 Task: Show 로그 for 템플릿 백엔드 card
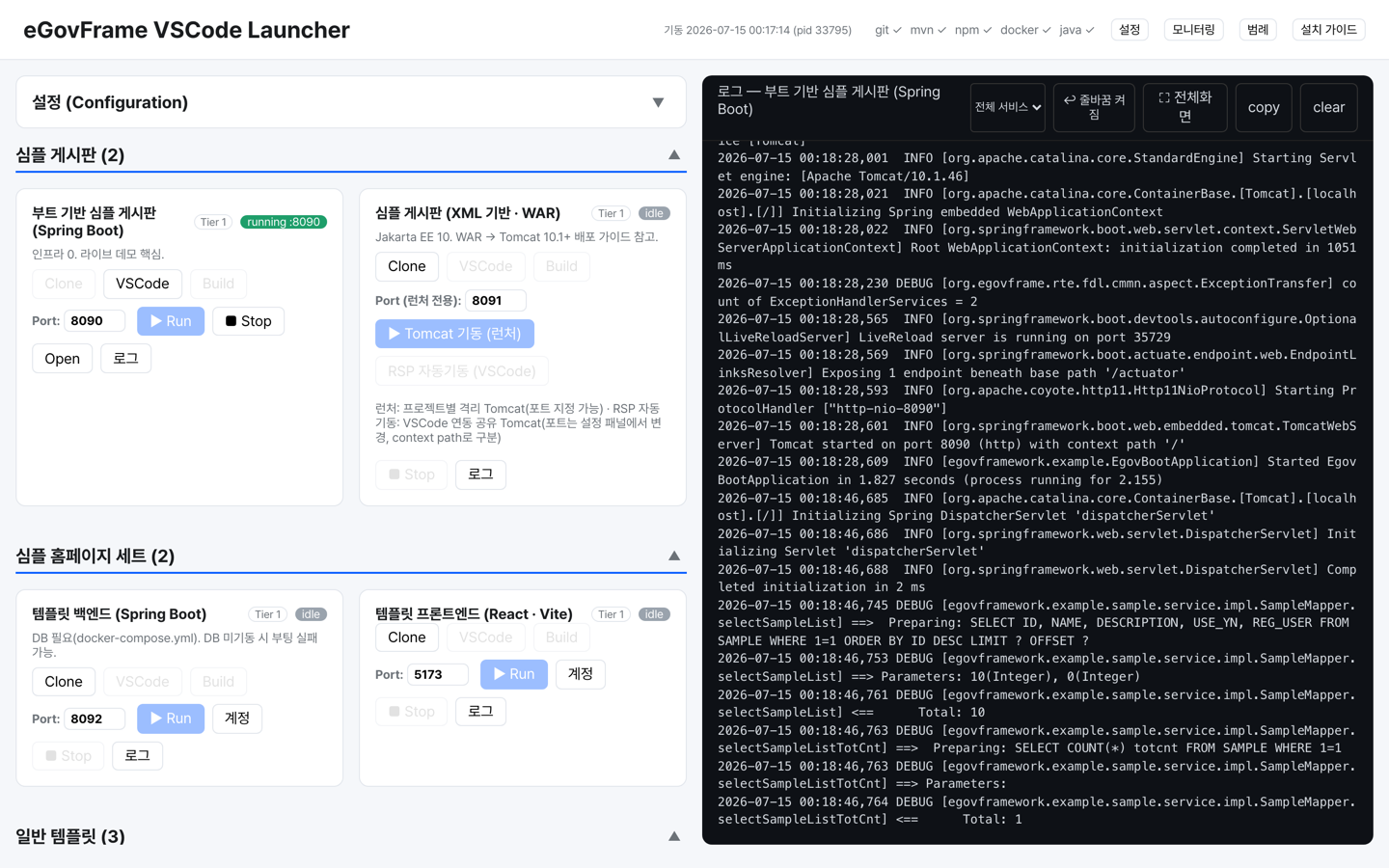[x=137, y=756]
